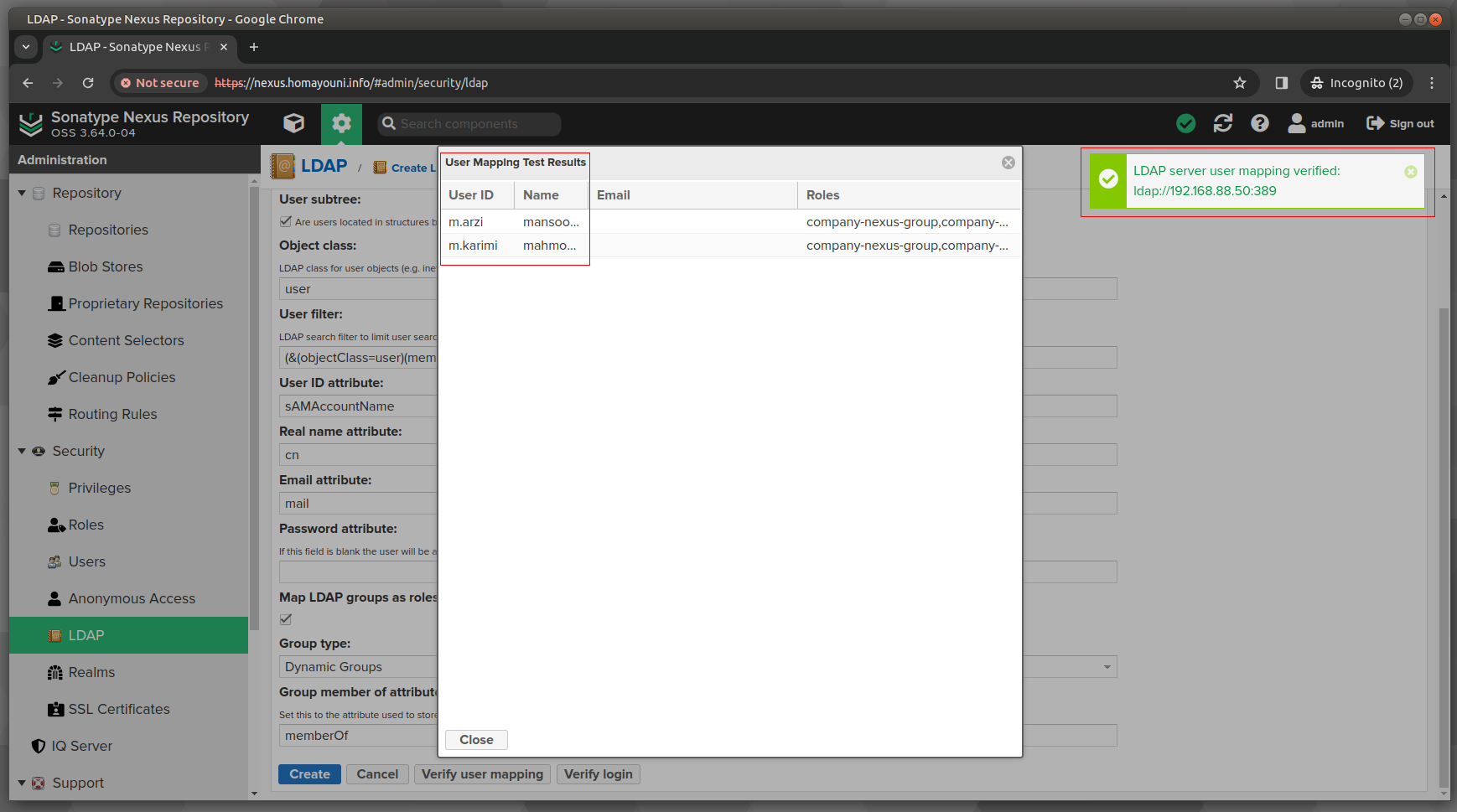Open Chrome three-dot menu
The height and width of the screenshot is (812, 1457).
pos(1432,83)
